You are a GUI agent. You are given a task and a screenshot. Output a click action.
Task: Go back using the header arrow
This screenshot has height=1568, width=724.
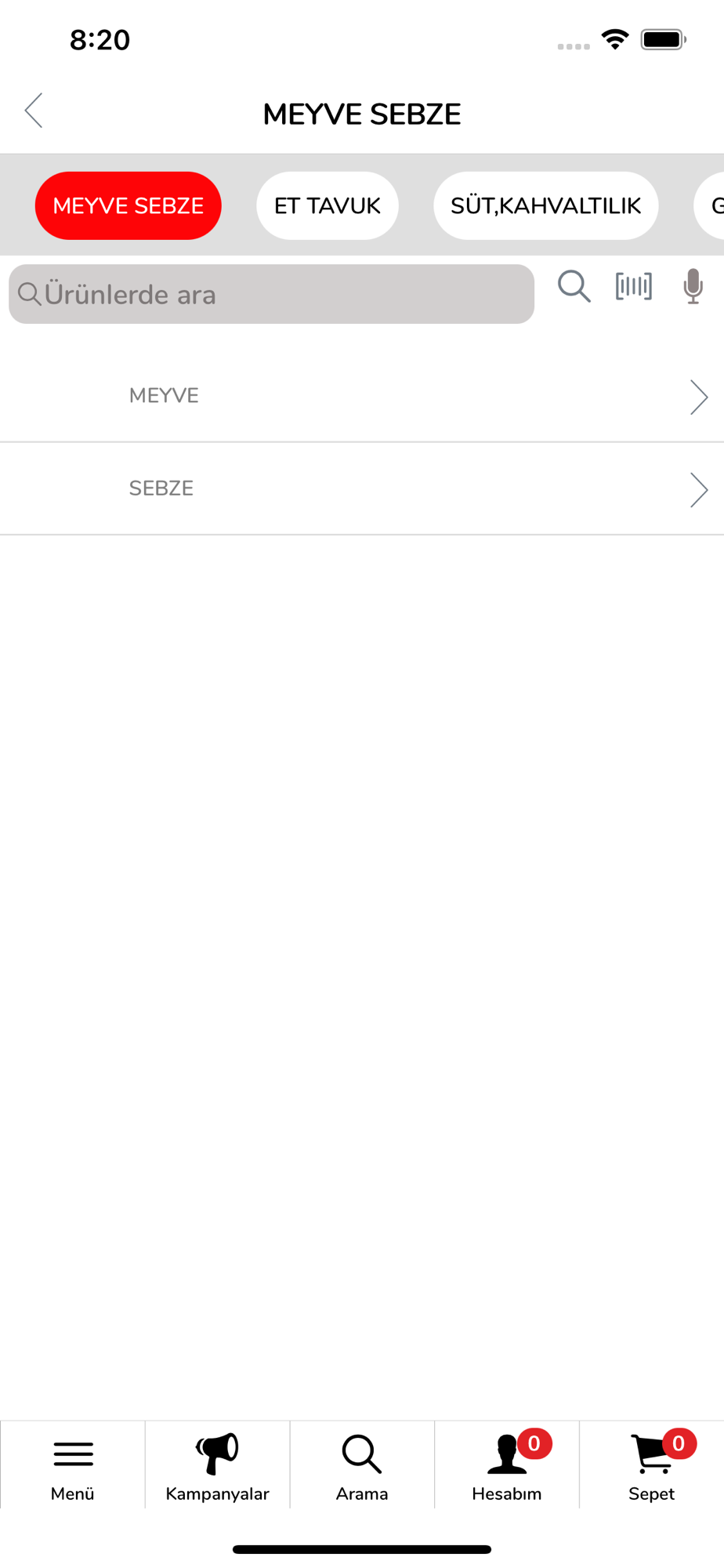point(34,111)
